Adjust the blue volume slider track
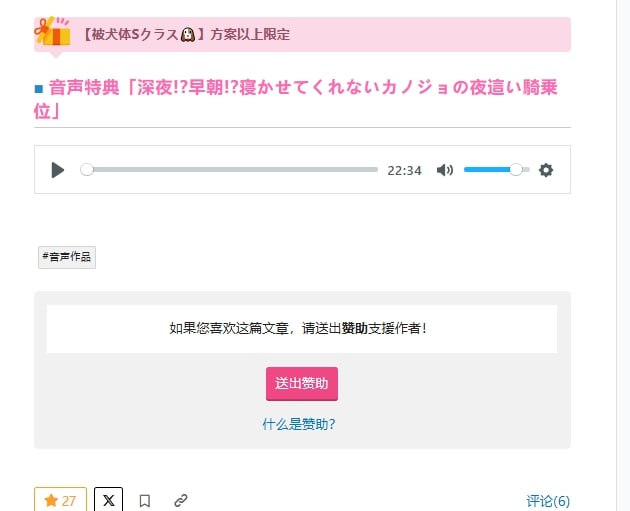The width and height of the screenshot is (630, 511). point(488,170)
